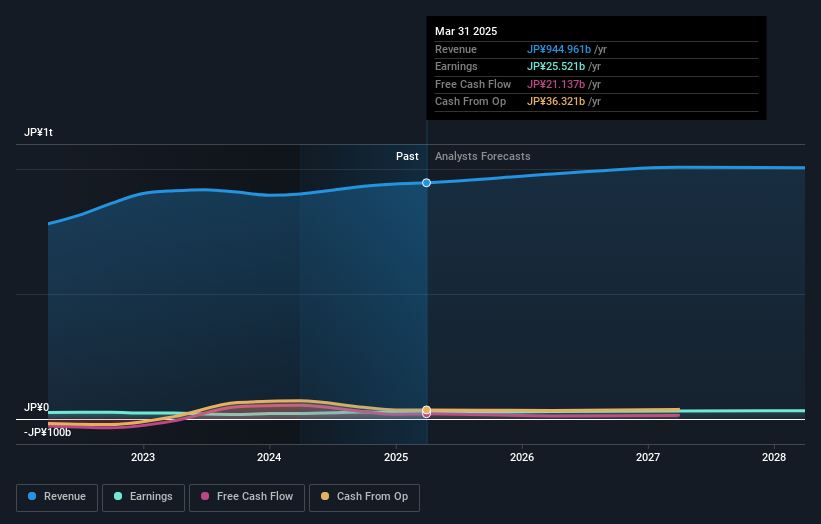Click the JP¥21.137b free cash flow value
The width and height of the screenshot is (821, 524).
tap(556, 84)
